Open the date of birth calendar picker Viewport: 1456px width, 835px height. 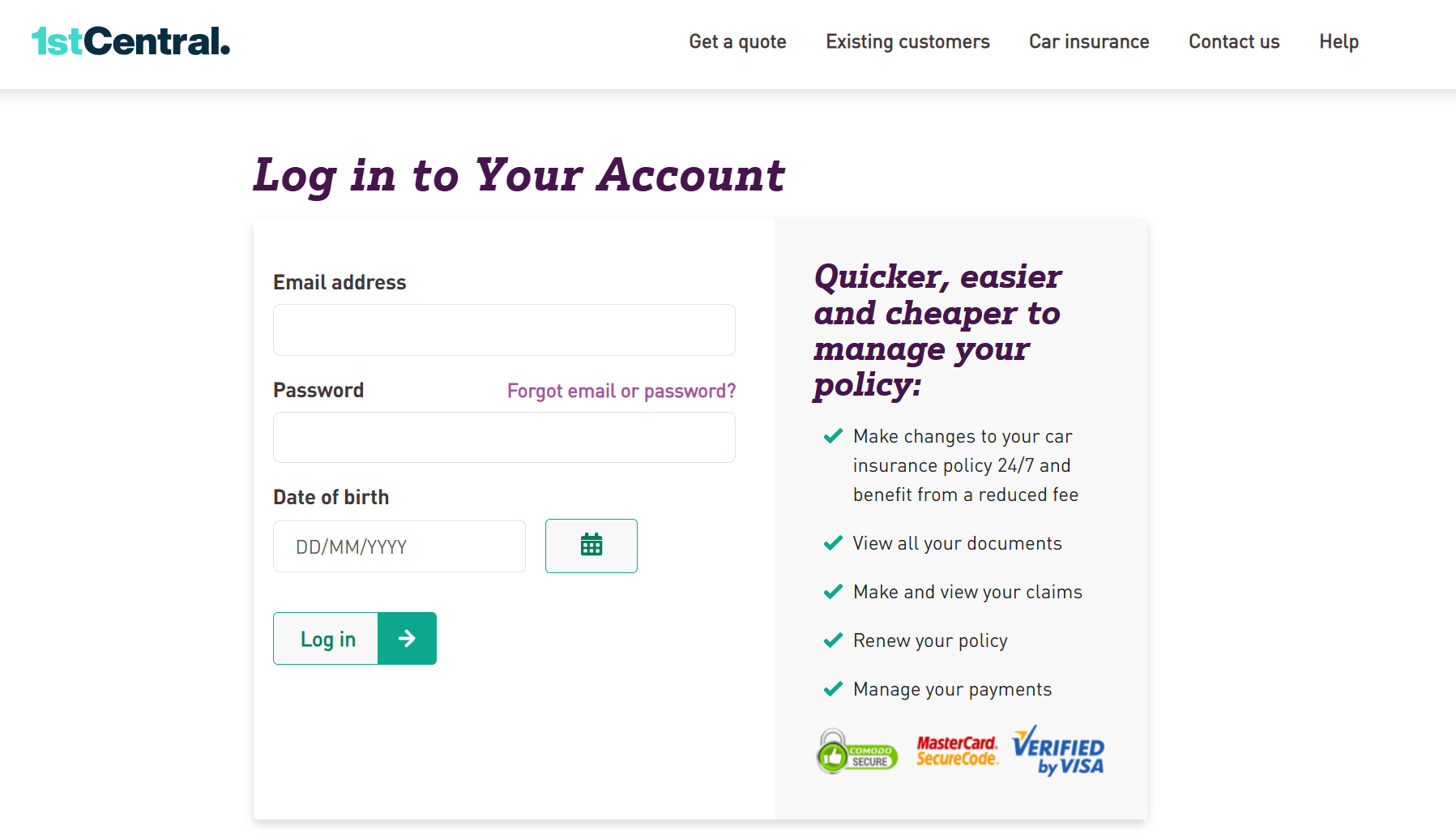pyautogui.click(x=591, y=546)
